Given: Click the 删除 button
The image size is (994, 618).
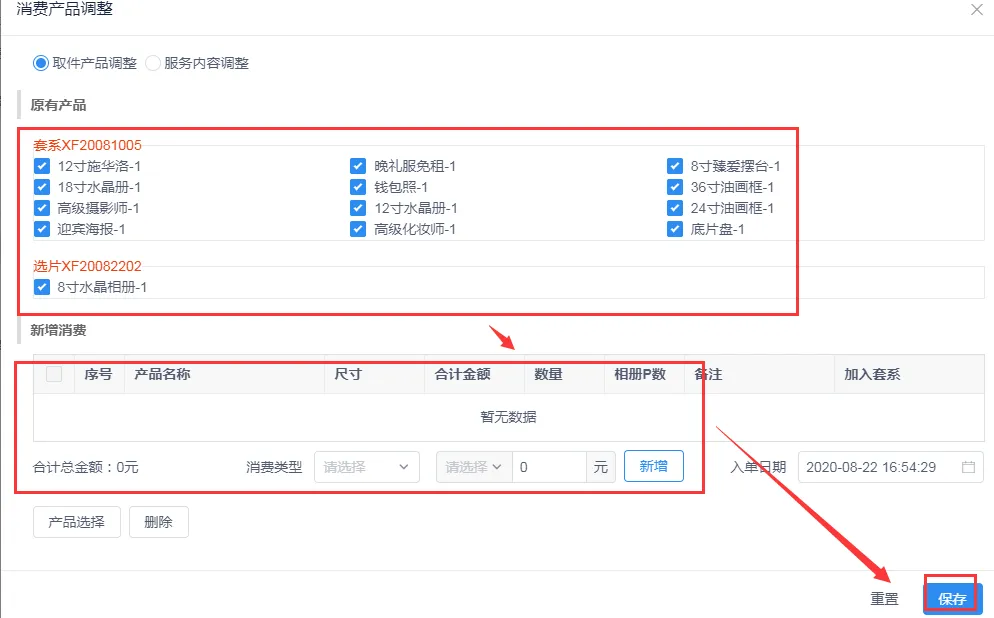Looking at the screenshot, I should tap(158, 522).
